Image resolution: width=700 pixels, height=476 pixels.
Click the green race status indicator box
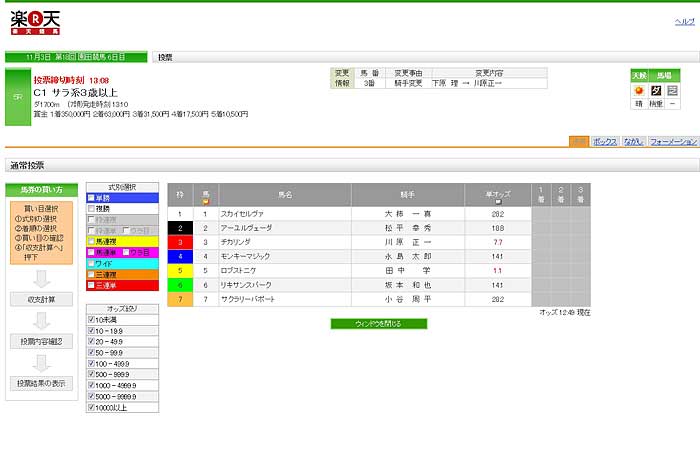pyautogui.click(x=16, y=96)
